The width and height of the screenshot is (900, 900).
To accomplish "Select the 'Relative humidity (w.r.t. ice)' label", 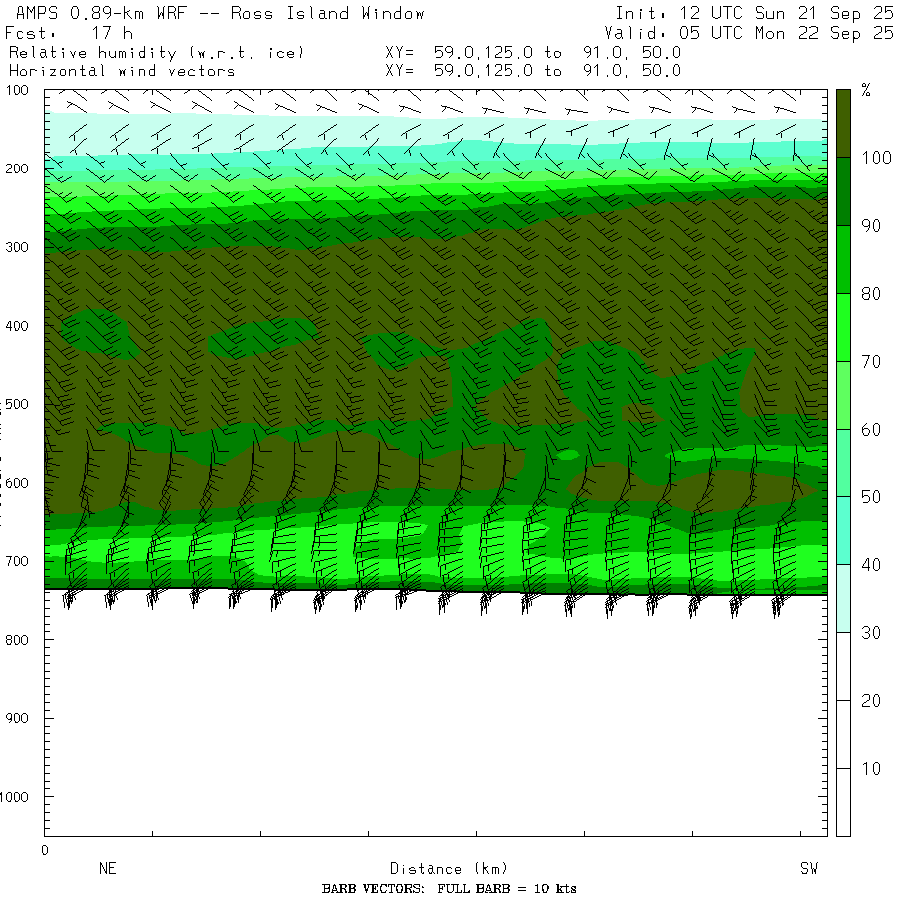I will pyautogui.click(x=156, y=53).
